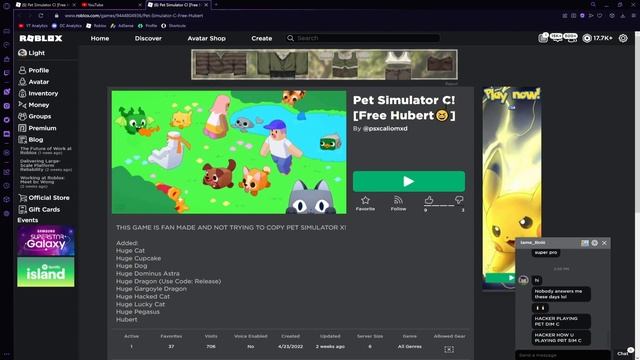
Task: Open the Home page in Roblox navigation
Action: (x=100, y=38)
